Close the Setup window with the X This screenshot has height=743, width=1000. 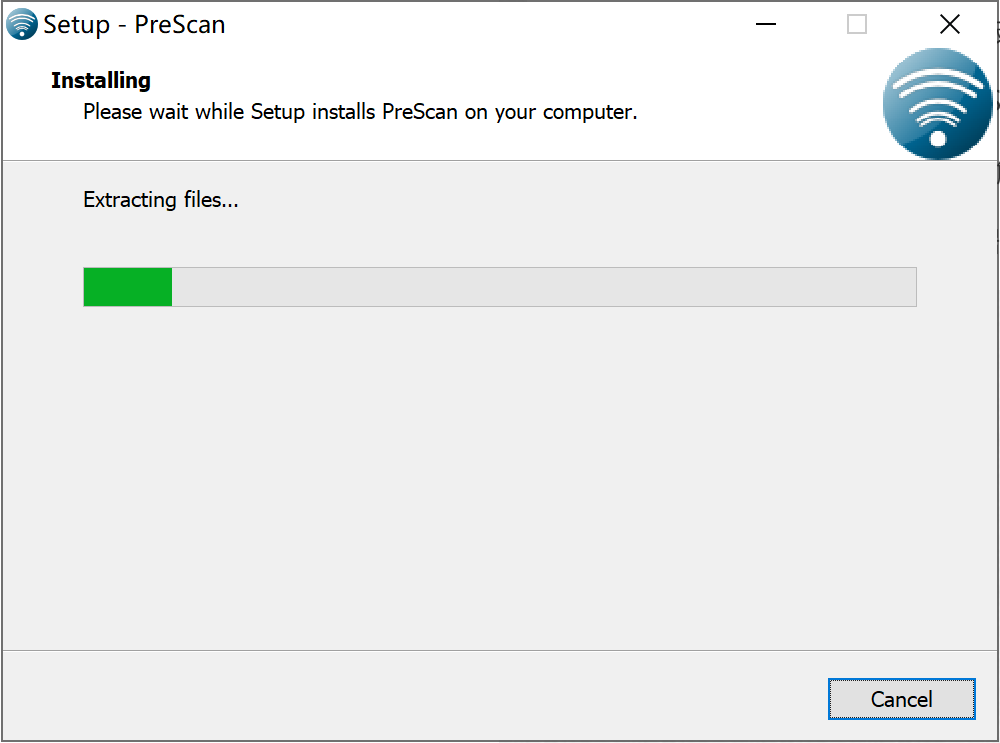coord(950,24)
